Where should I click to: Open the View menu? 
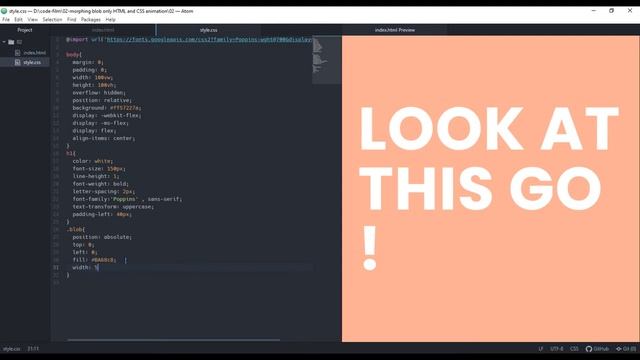coord(33,20)
